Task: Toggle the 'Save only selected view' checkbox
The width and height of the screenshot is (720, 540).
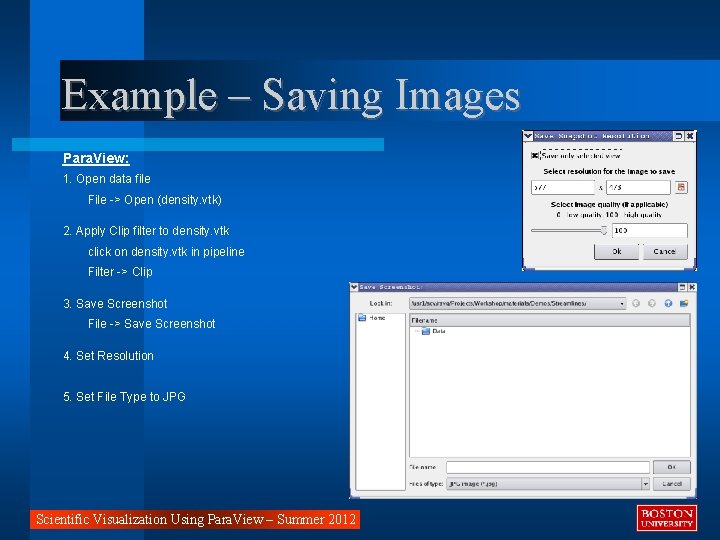Action: click(x=535, y=156)
